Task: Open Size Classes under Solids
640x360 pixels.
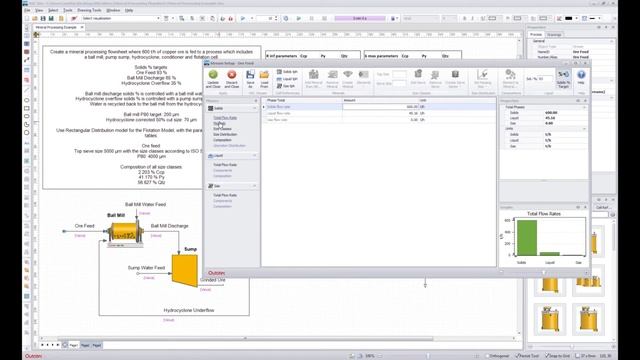Action: click(x=222, y=129)
